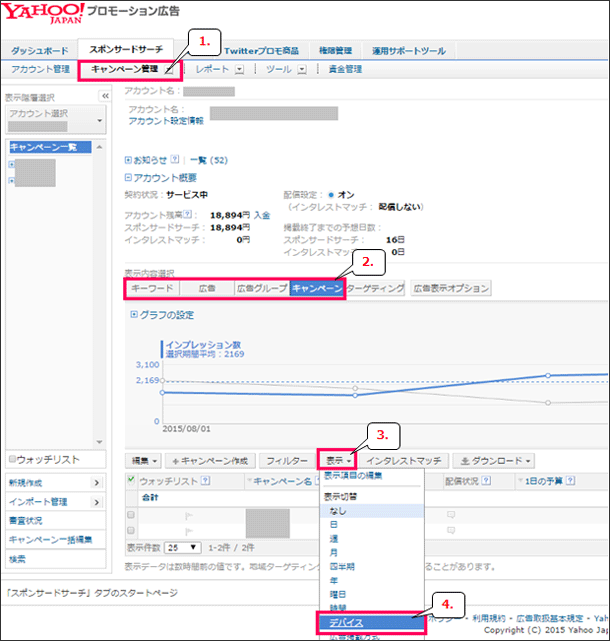The image size is (610, 641).
Task: Click the flag icon in second campaign row
Action: (x=188, y=531)
